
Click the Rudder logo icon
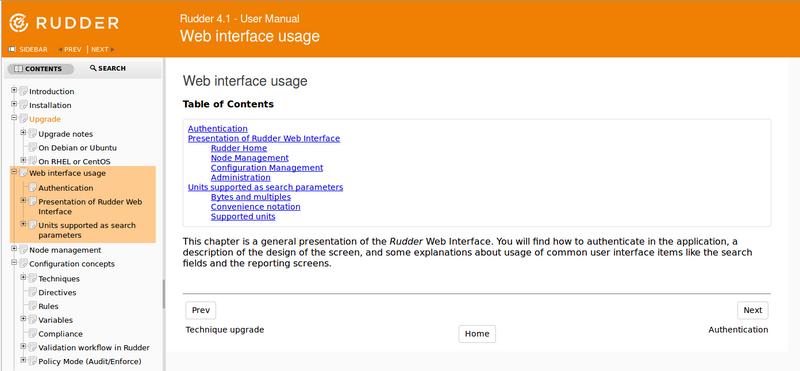click(x=19, y=23)
